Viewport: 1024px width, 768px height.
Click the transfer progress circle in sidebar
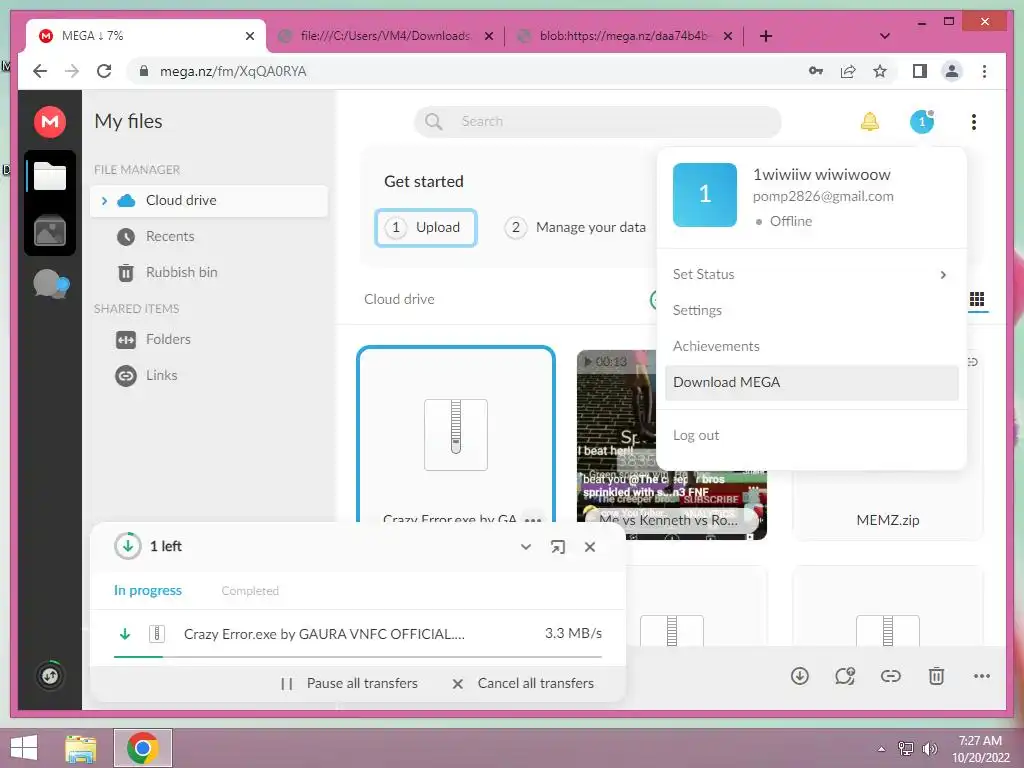pos(50,675)
